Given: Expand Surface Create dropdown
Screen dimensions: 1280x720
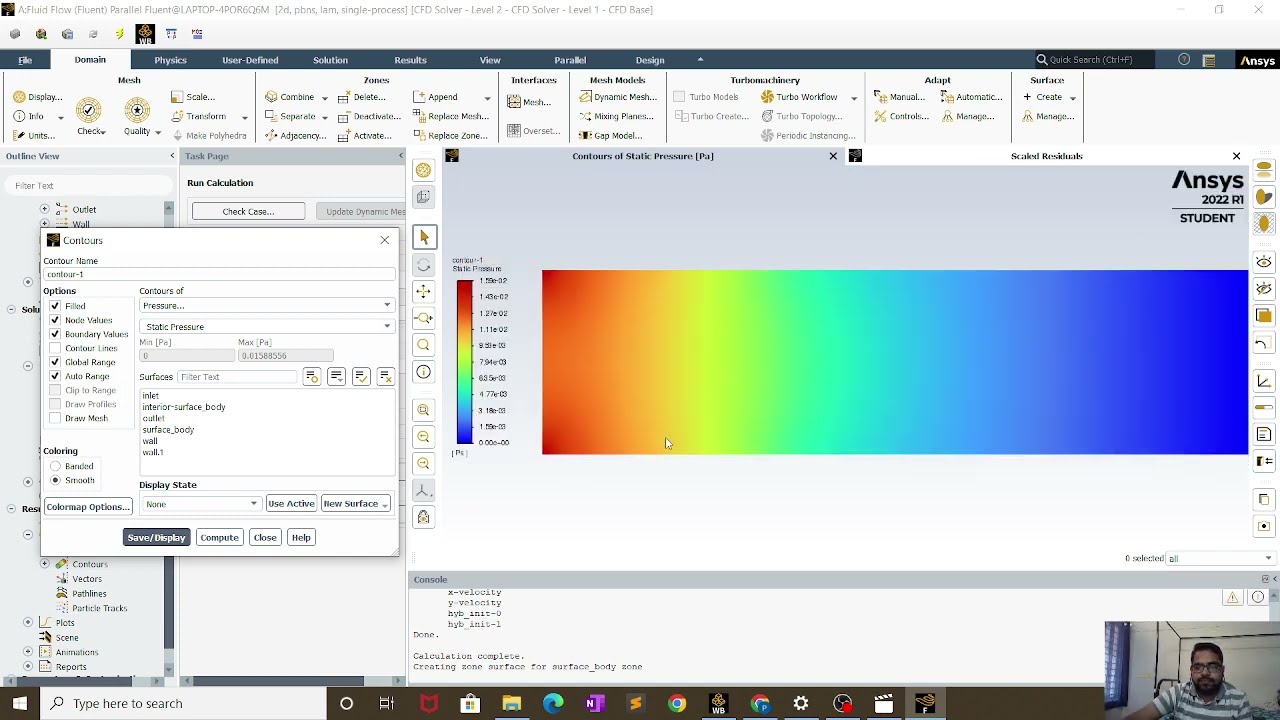Looking at the screenshot, I should (1073, 98).
